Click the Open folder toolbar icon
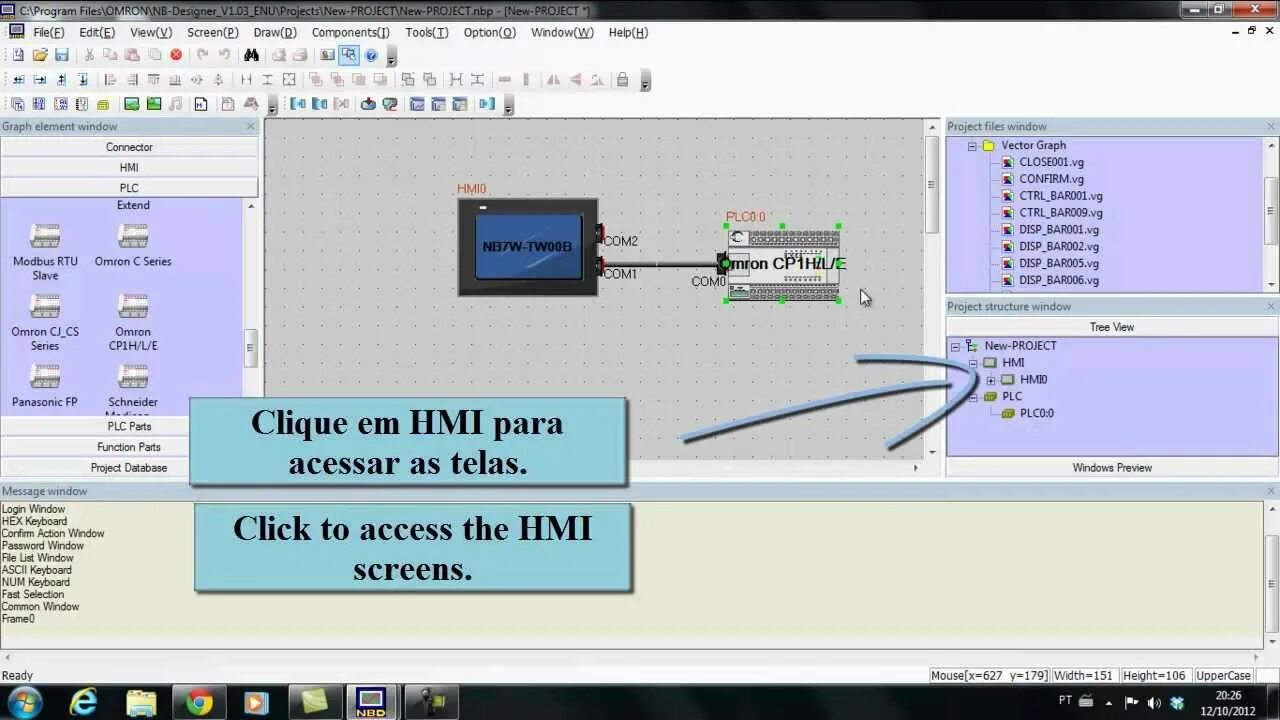Viewport: 1280px width, 720px height. point(40,55)
